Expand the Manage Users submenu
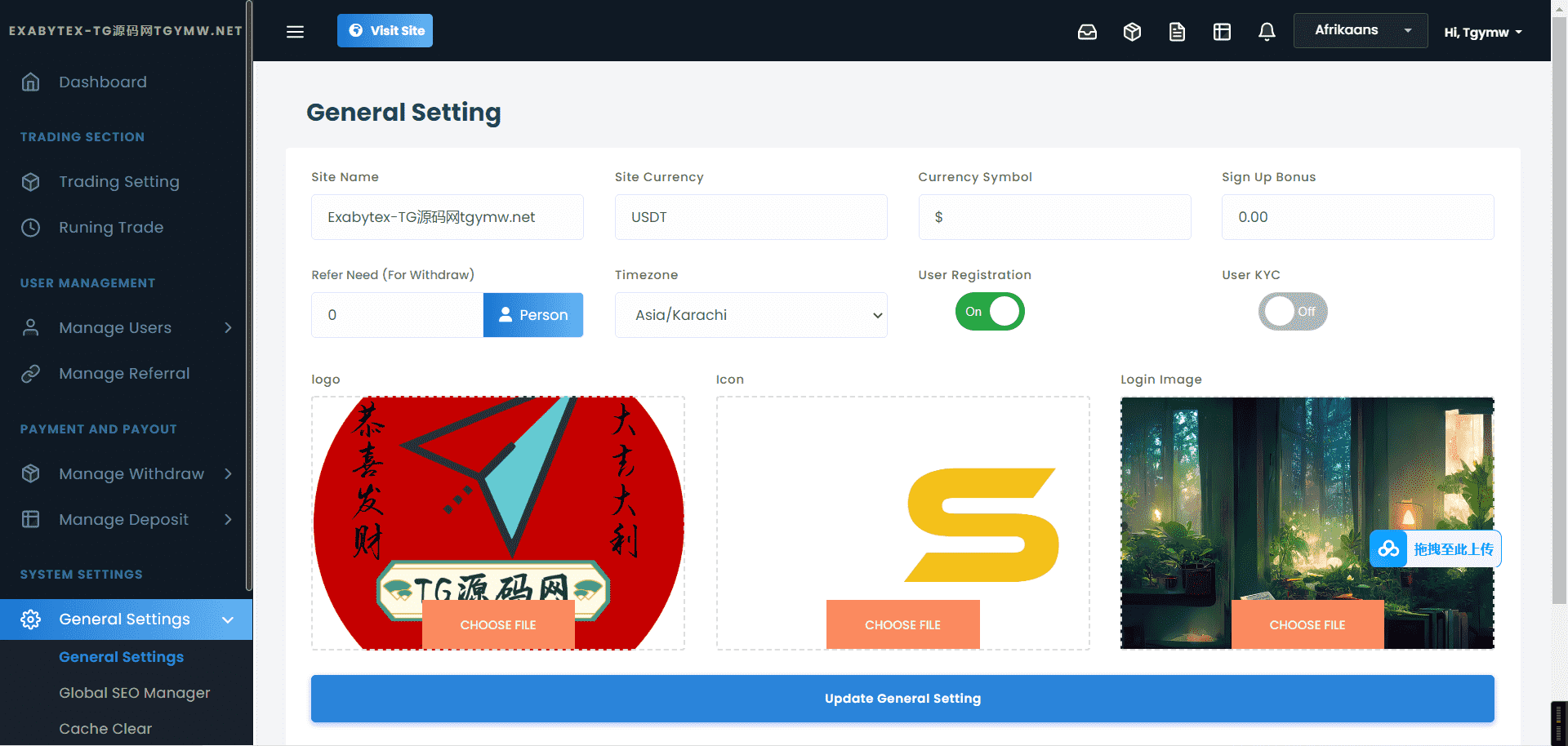The height and width of the screenshot is (746, 1568). (x=228, y=328)
